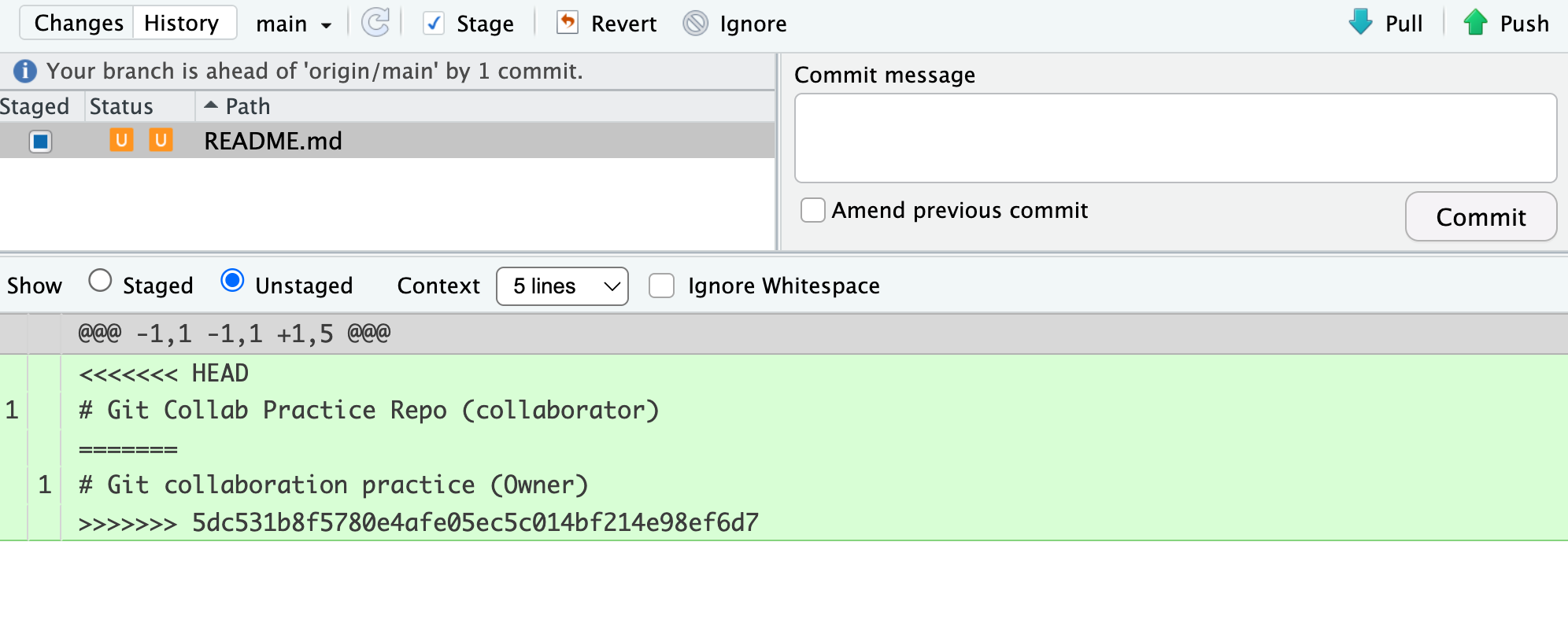Click the blue info icon
Image resolution: width=1568 pixels, height=623 pixels.
(x=25, y=71)
